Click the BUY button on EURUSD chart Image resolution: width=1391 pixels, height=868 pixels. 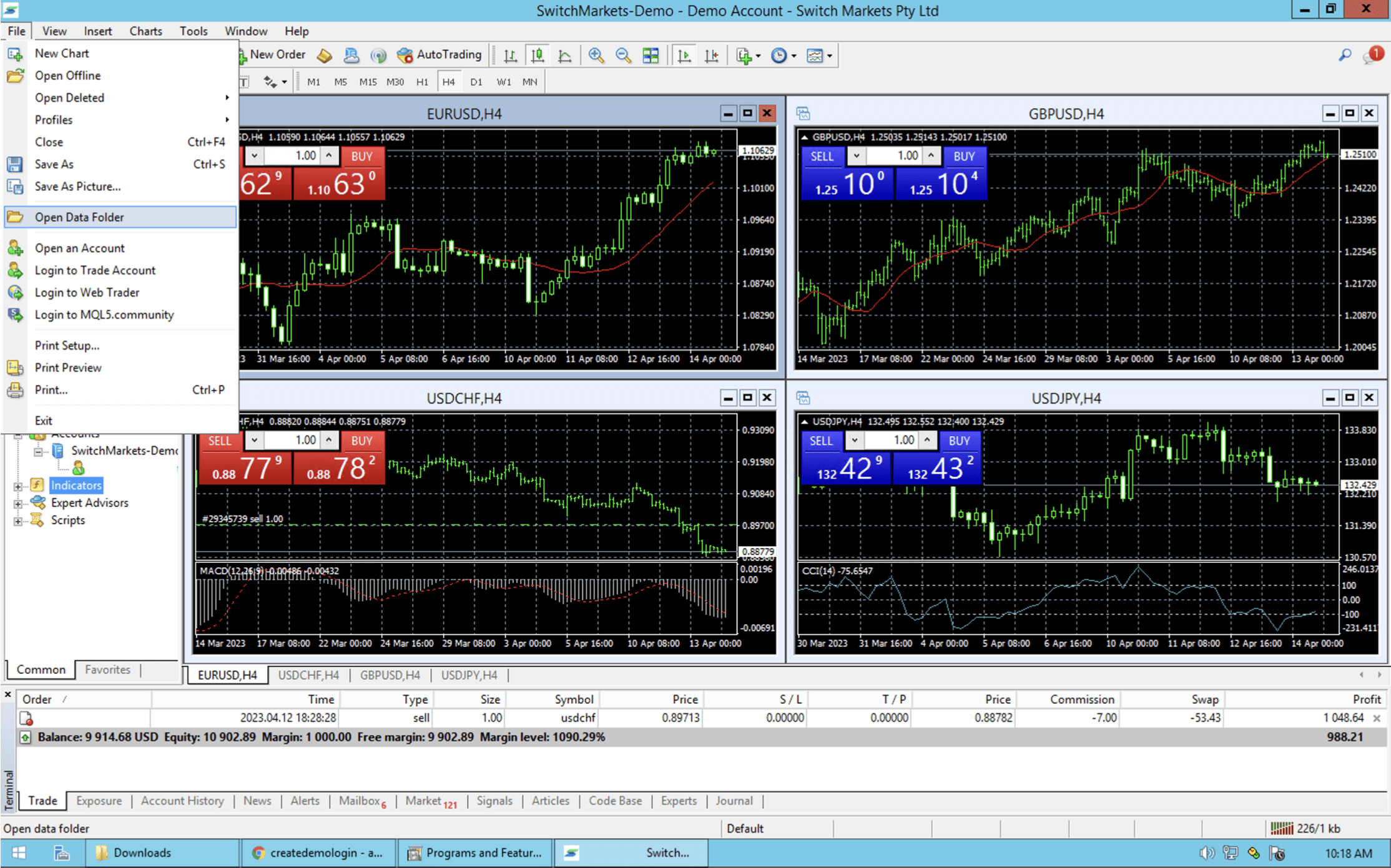[x=362, y=155]
